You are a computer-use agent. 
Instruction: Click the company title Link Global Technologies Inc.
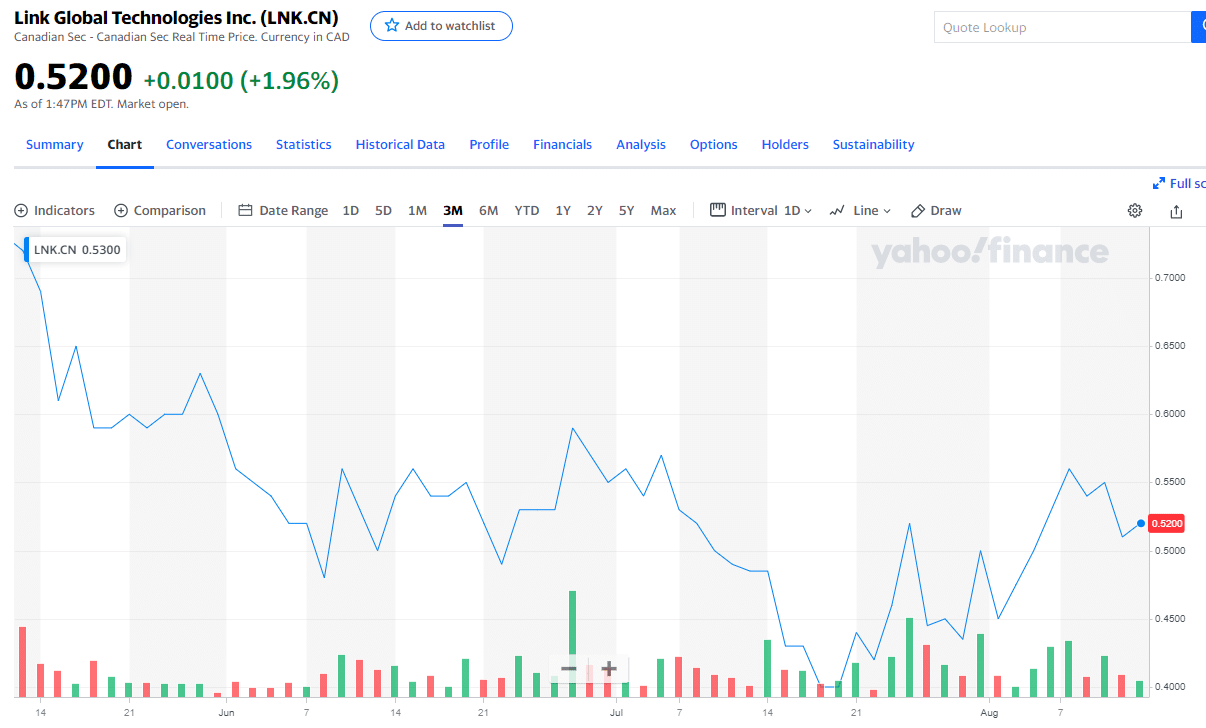coord(176,18)
